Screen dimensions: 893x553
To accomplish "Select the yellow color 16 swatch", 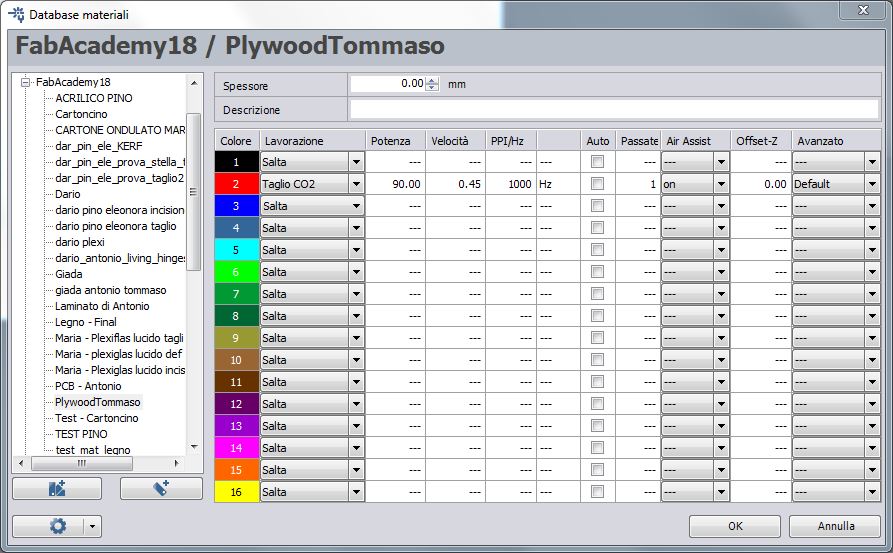I will click(236, 492).
